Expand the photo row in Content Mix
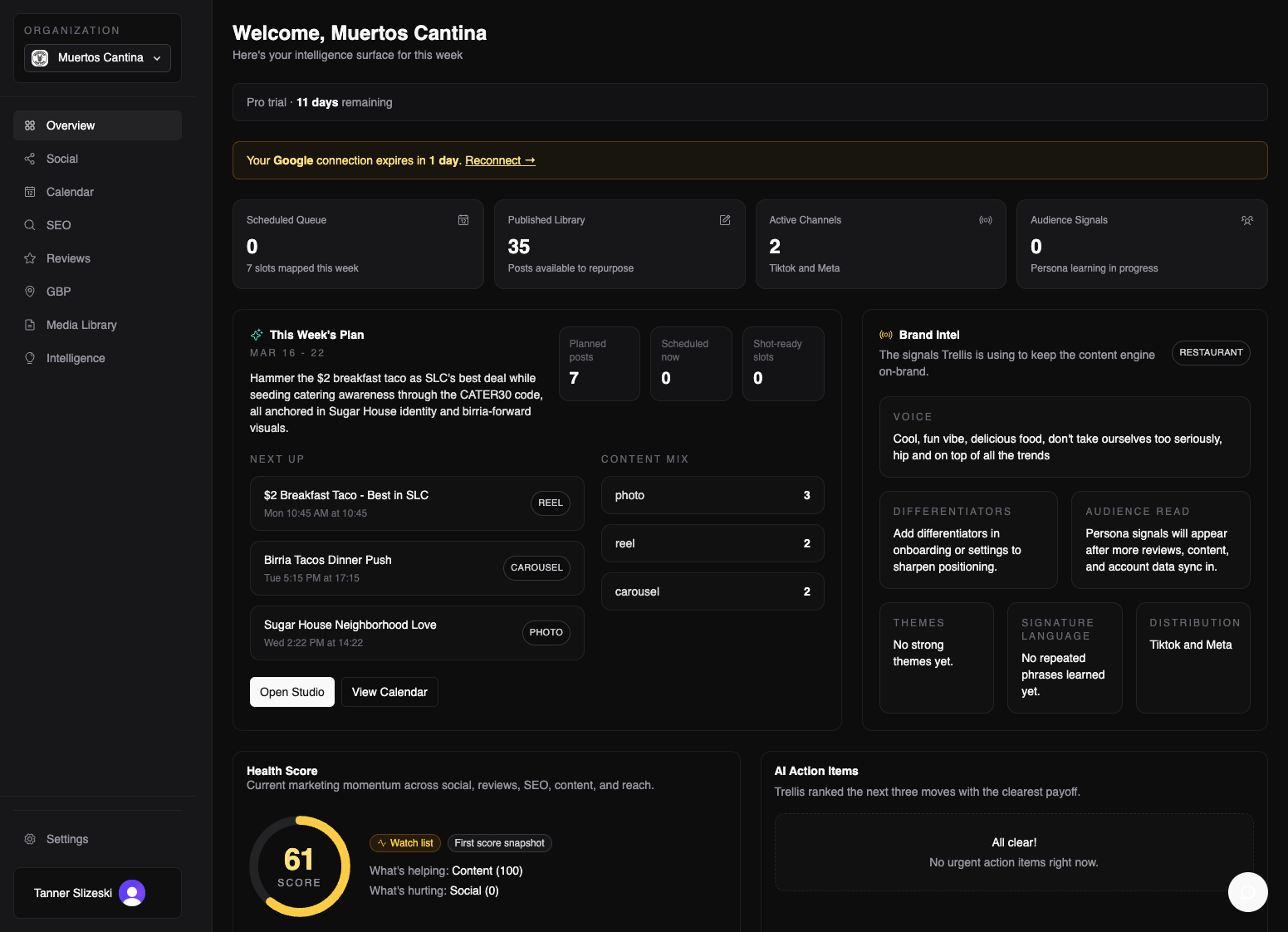1288x932 pixels. point(712,495)
